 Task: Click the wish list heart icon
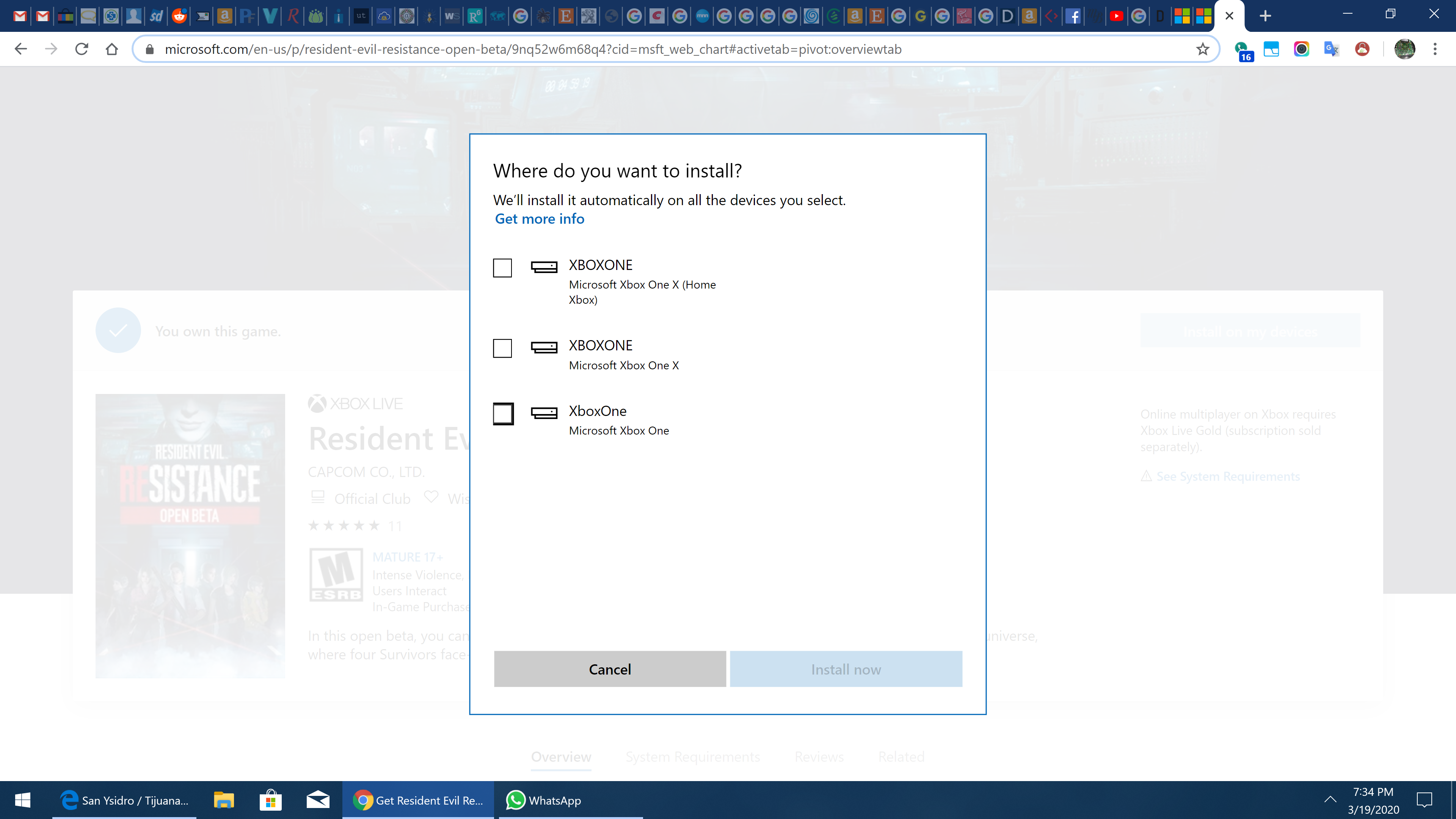tap(431, 497)
